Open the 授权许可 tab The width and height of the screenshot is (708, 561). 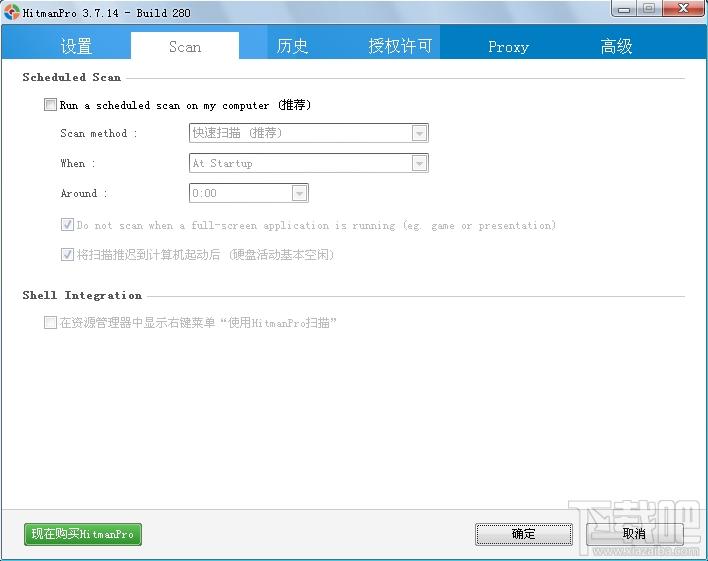tap(400, 46)
